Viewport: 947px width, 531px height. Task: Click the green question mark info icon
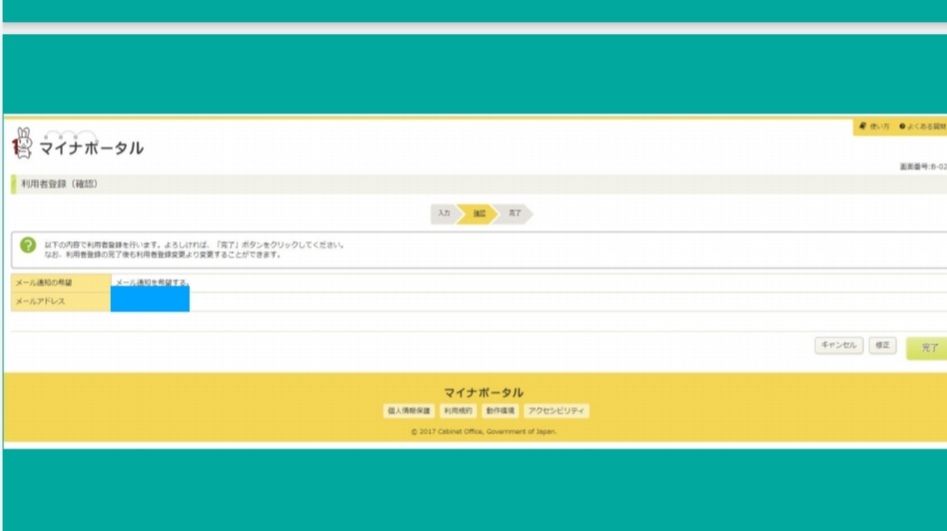click(28, 246)
